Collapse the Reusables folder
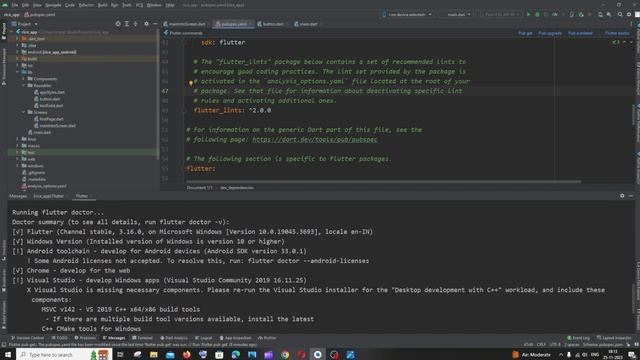Viewport: 640px width, 360px height. coord(24,85)
